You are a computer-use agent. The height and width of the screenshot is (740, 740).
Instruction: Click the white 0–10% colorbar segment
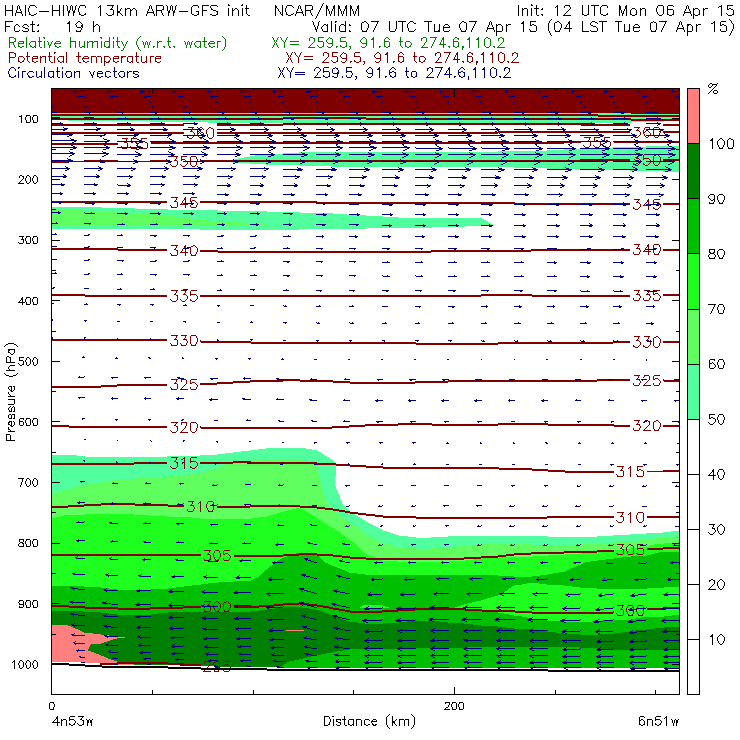(x=693, y=667)
